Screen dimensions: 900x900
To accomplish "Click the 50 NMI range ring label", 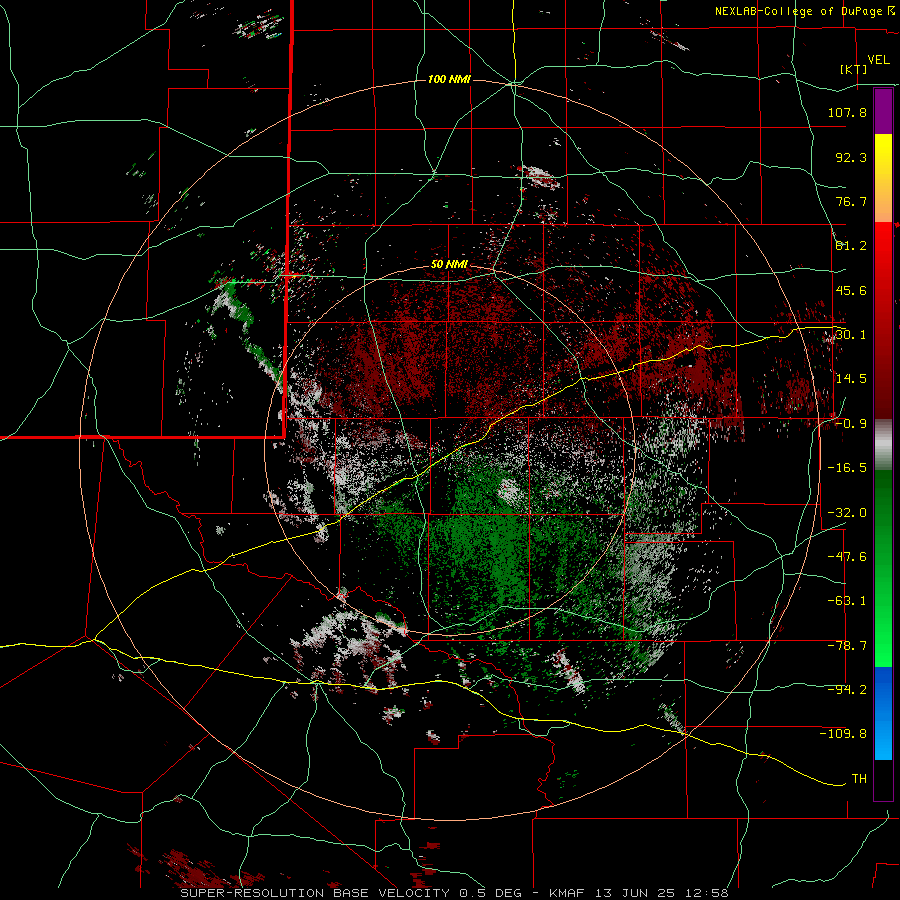I will pyautogui.click(x=449, y=265).
